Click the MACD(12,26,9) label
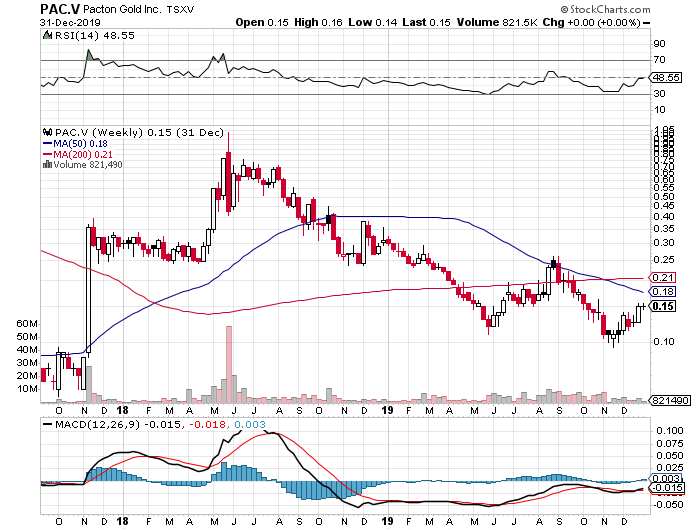The width and height of the screenshot is (700, 530). 97,424
